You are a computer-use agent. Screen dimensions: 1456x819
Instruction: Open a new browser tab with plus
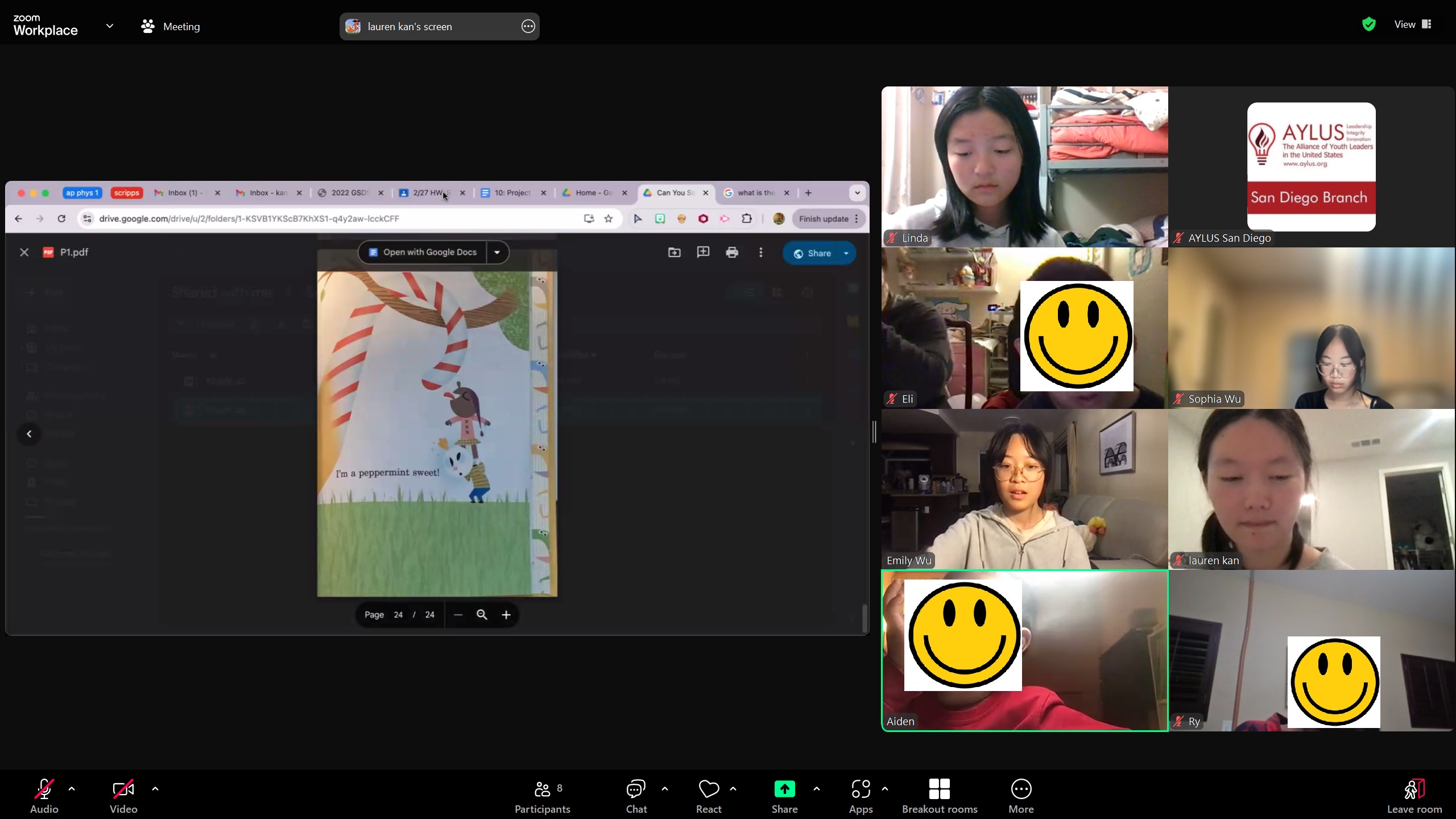[x=808, y=193]
